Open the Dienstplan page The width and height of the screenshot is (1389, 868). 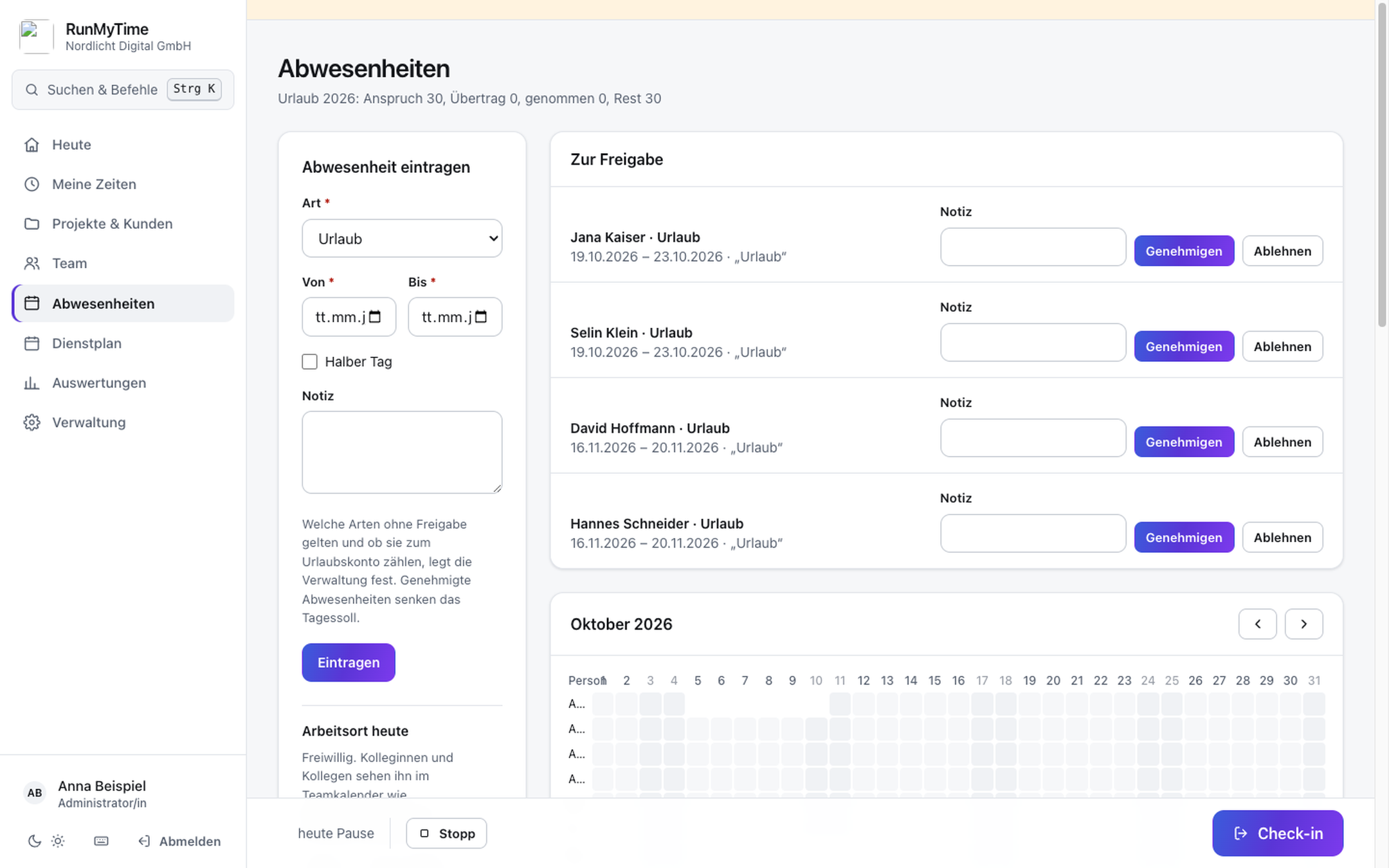[123, 343]
